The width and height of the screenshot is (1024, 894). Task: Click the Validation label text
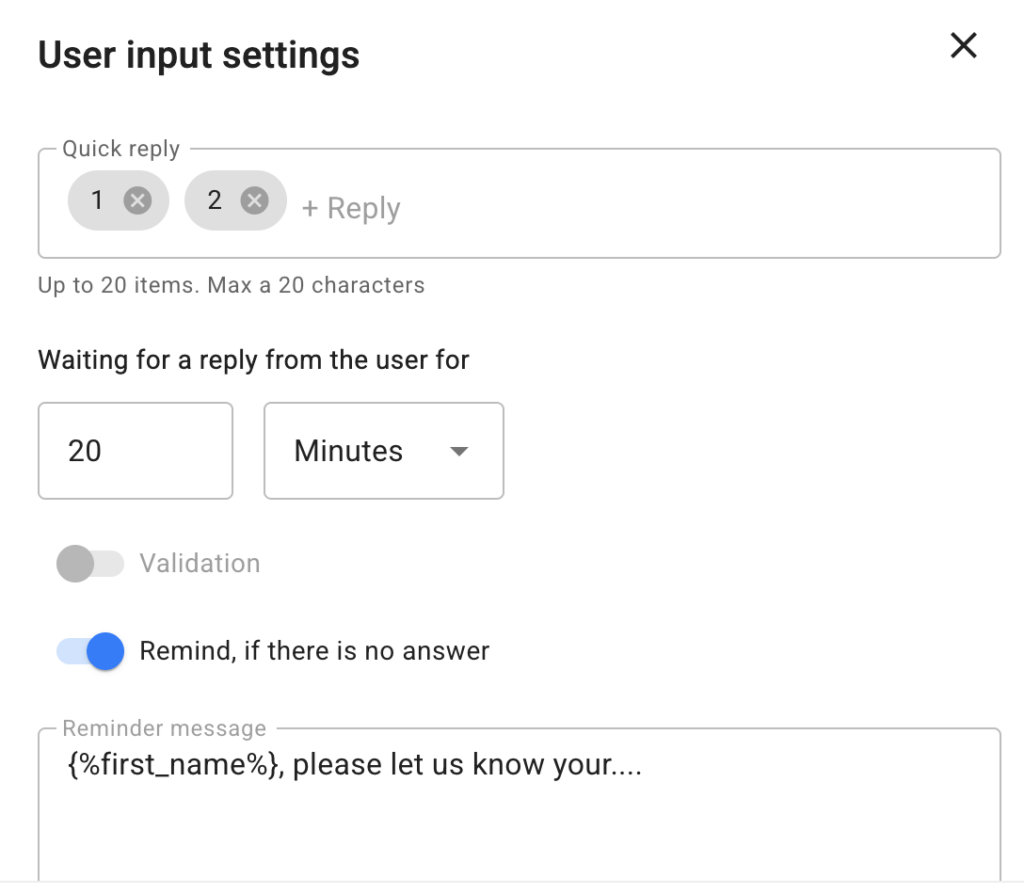[200, 564]
